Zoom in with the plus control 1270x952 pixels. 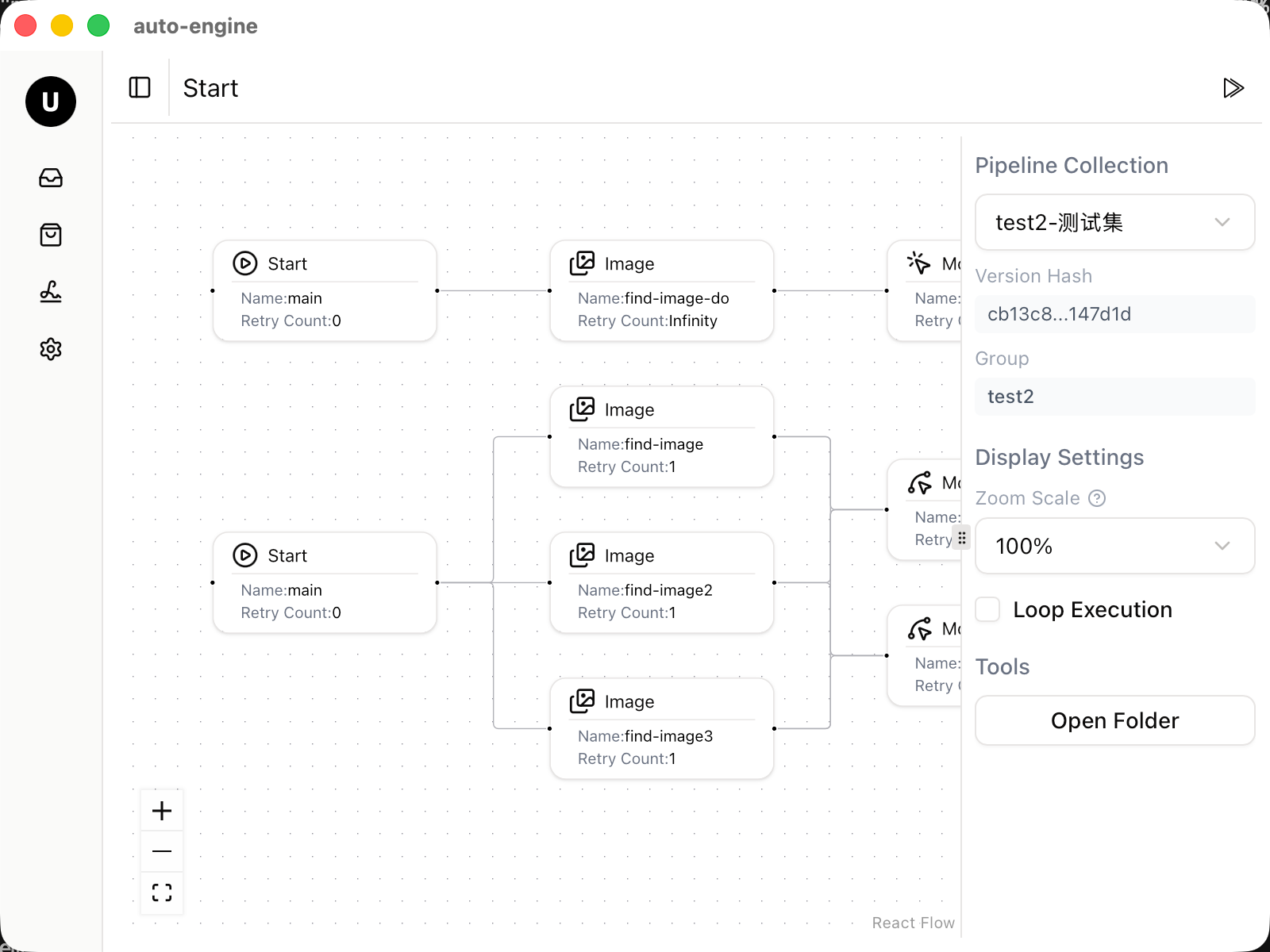162,810
